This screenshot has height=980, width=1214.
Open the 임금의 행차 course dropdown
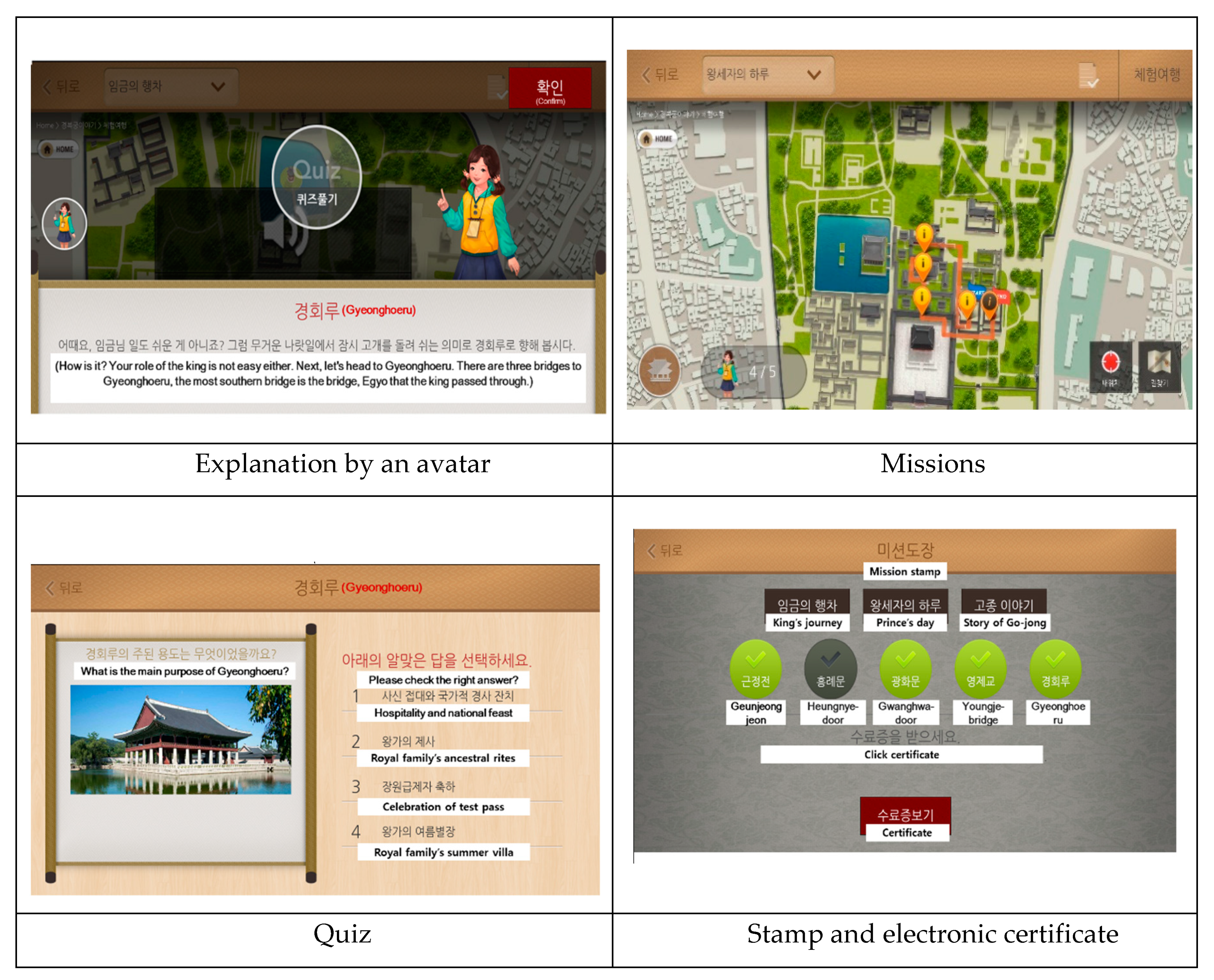point(171,86)
